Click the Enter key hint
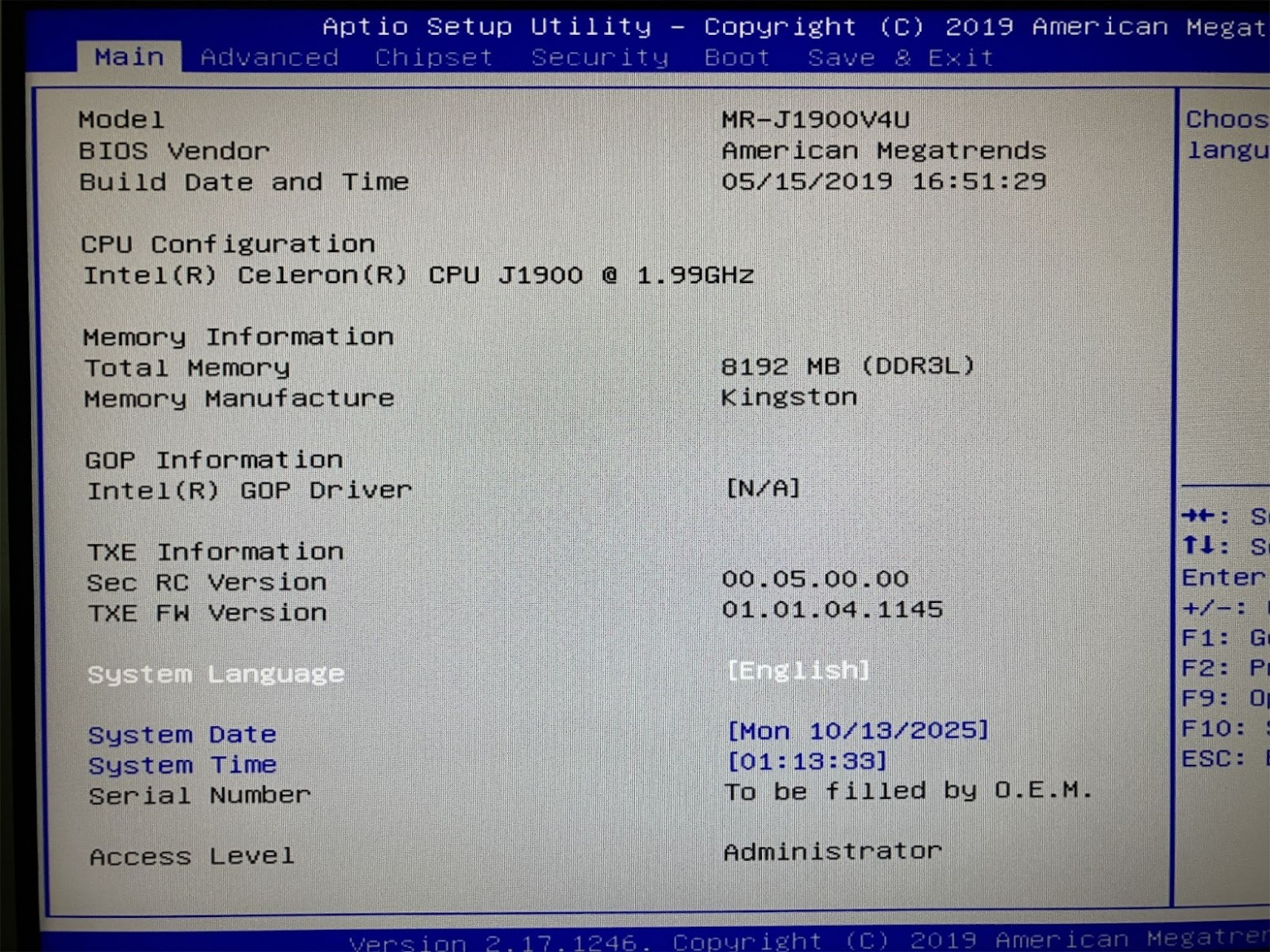Viewport: 1270px width, 952px height. (1225, 578)
